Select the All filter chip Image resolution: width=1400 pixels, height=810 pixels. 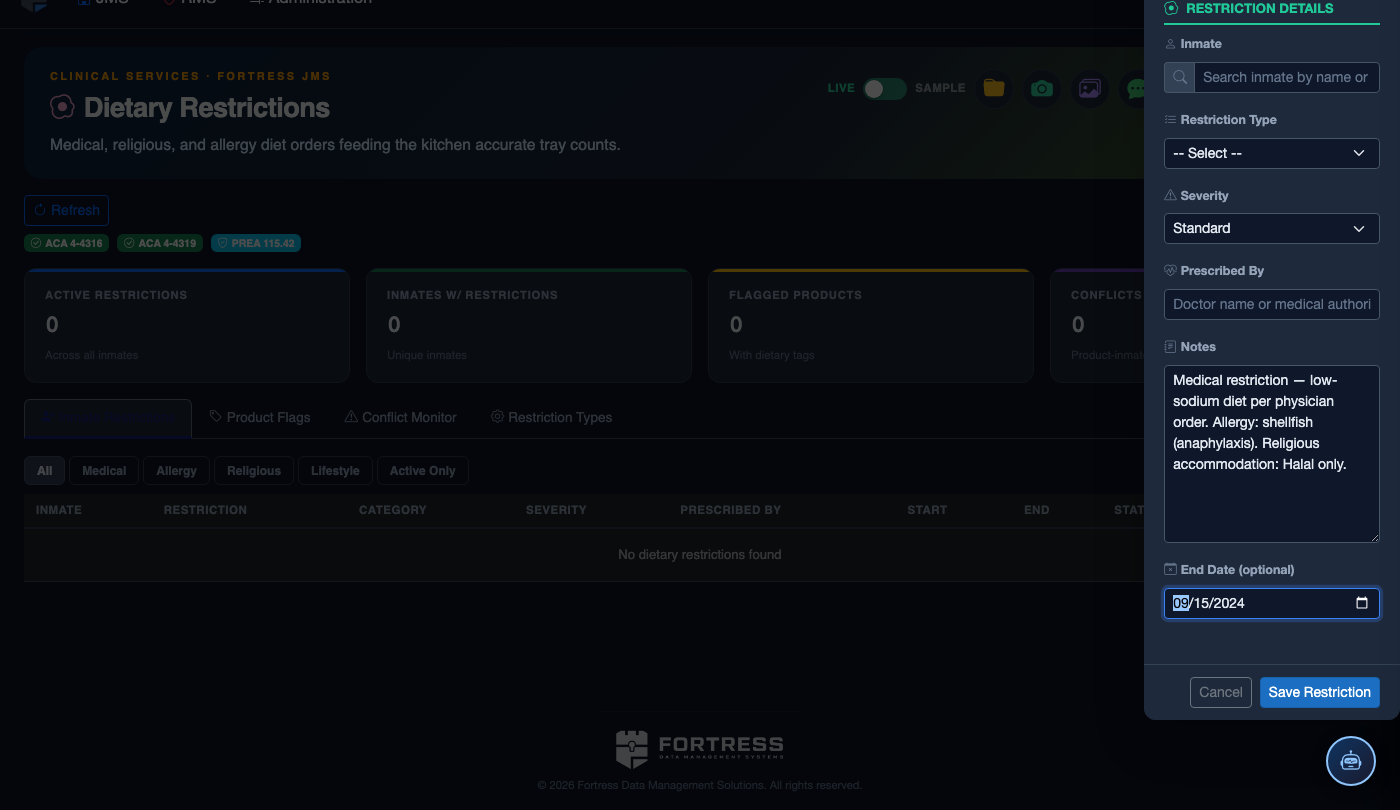45,471
